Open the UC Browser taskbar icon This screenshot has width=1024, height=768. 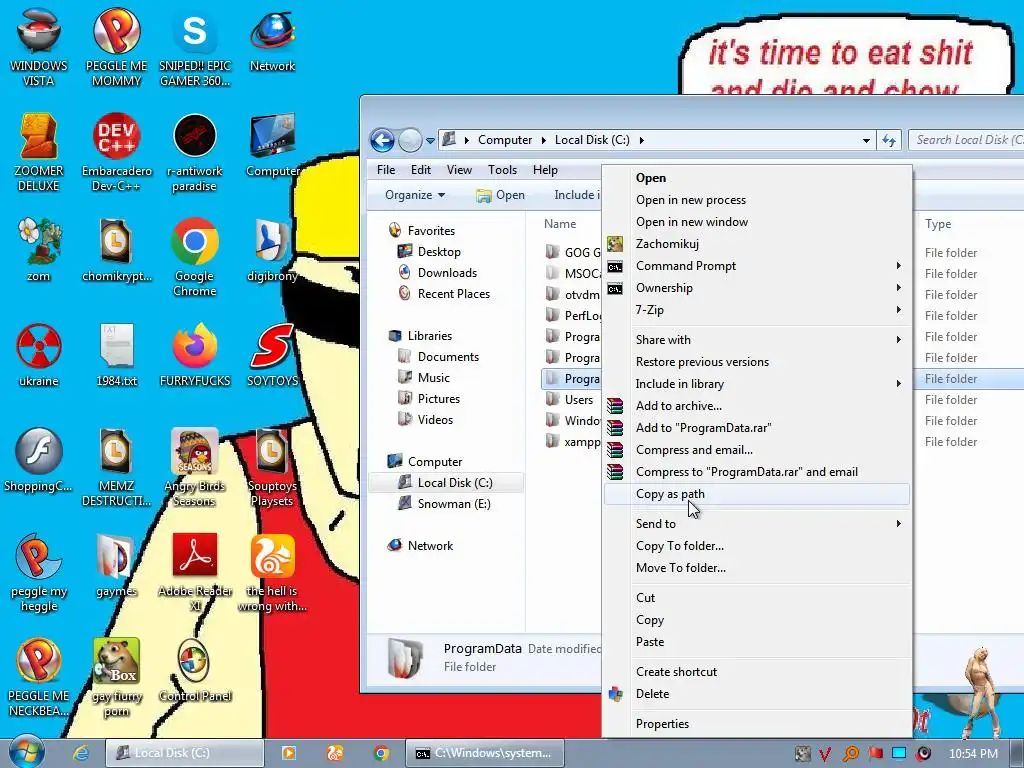point(335,753)
